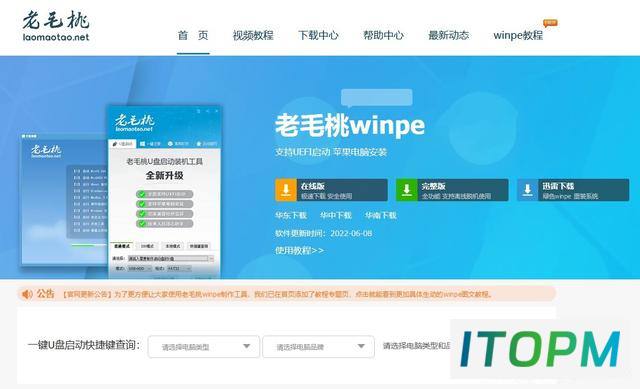Open the 请选择电脑类型 dropdown
Viewport: 640px width, 389px height.
coord(203,347)
